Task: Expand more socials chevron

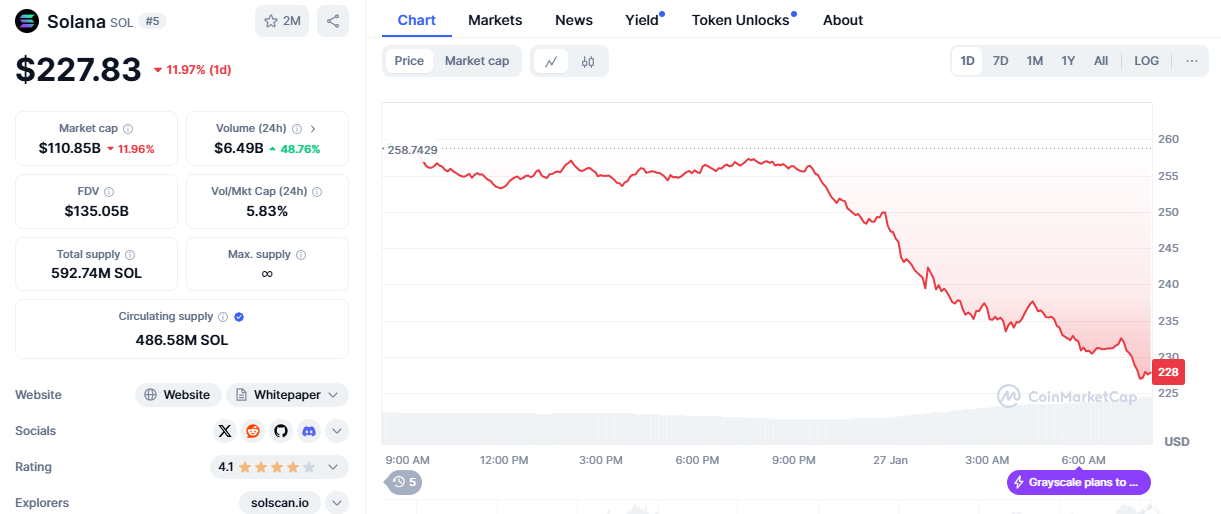Action: point(337,431)
